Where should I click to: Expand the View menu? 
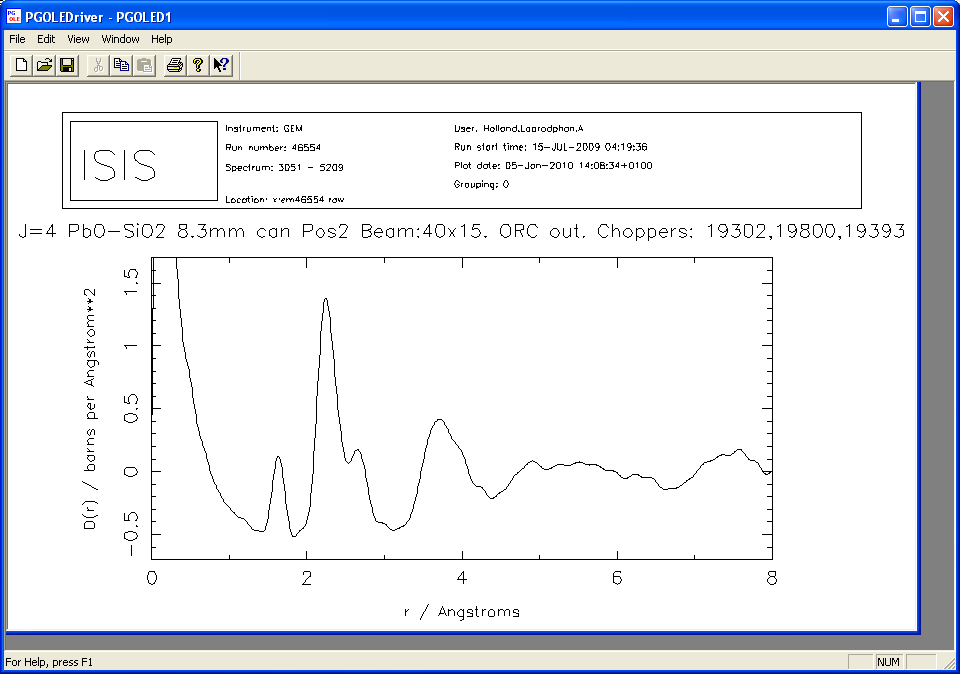(78, 39)
